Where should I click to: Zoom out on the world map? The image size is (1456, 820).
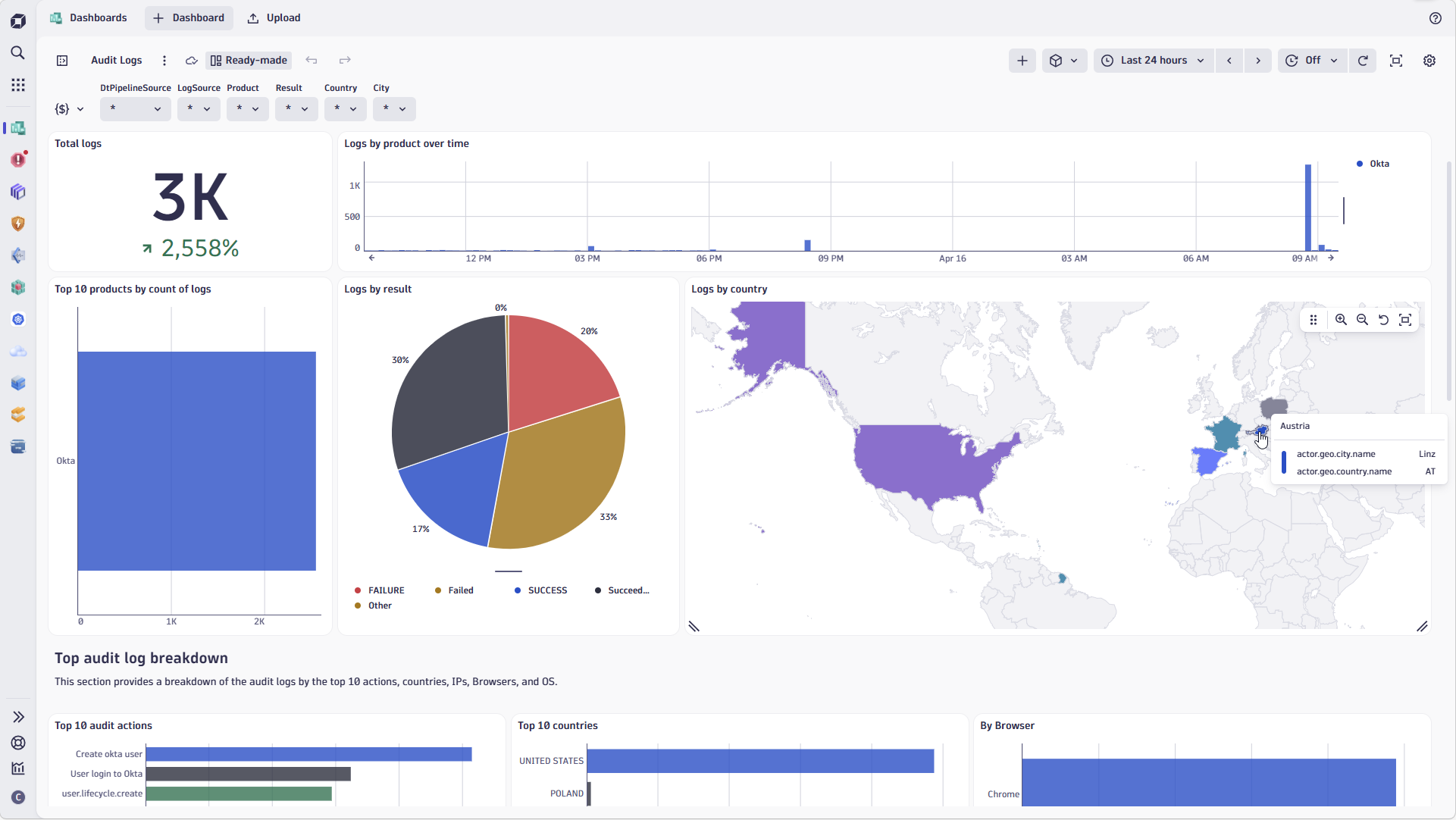(1362, 319)
